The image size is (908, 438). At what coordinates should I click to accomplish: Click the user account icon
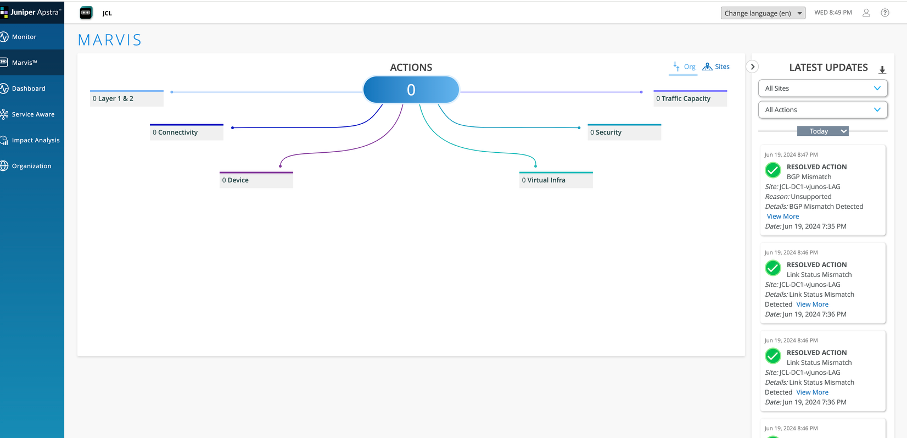point(866,13)
